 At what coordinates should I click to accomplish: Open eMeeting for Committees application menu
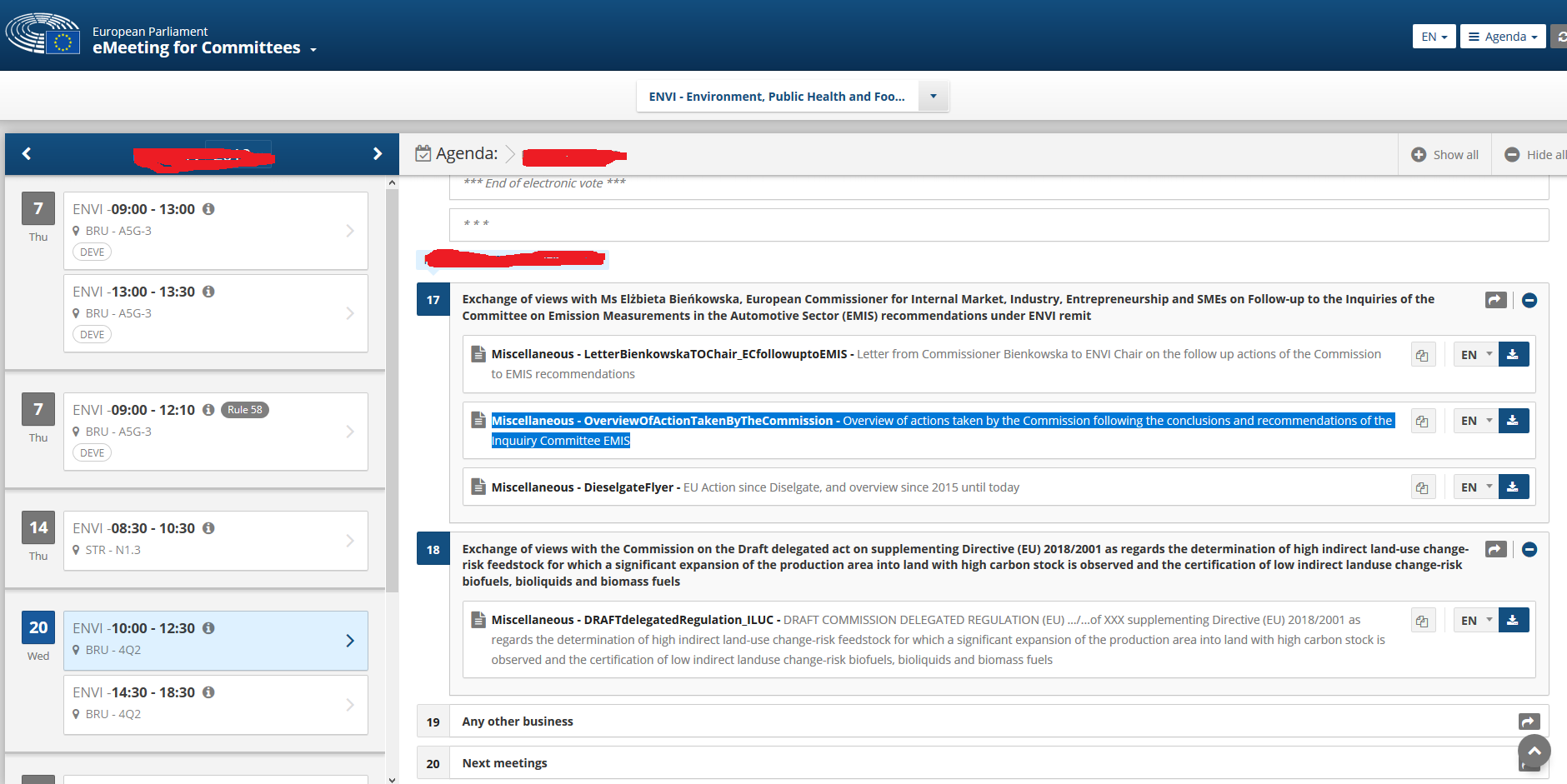pos(204,48)
